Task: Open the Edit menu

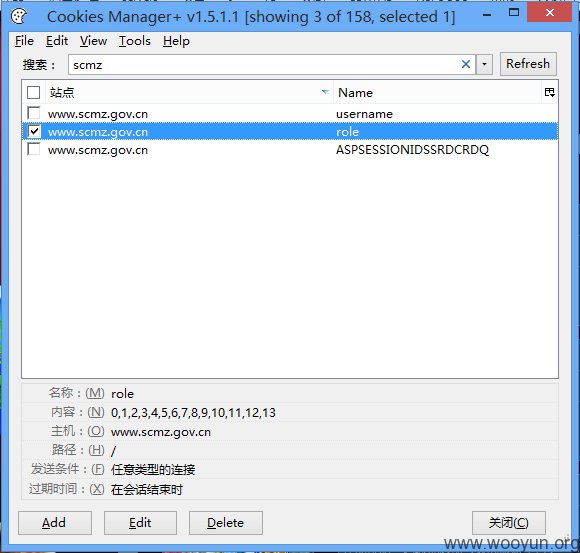Action: click(x=57, y=41)
